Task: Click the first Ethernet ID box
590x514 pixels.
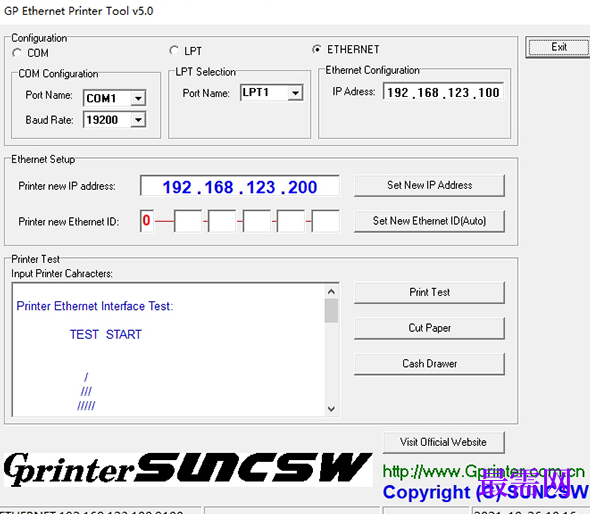Action: (x=147, y=221)
